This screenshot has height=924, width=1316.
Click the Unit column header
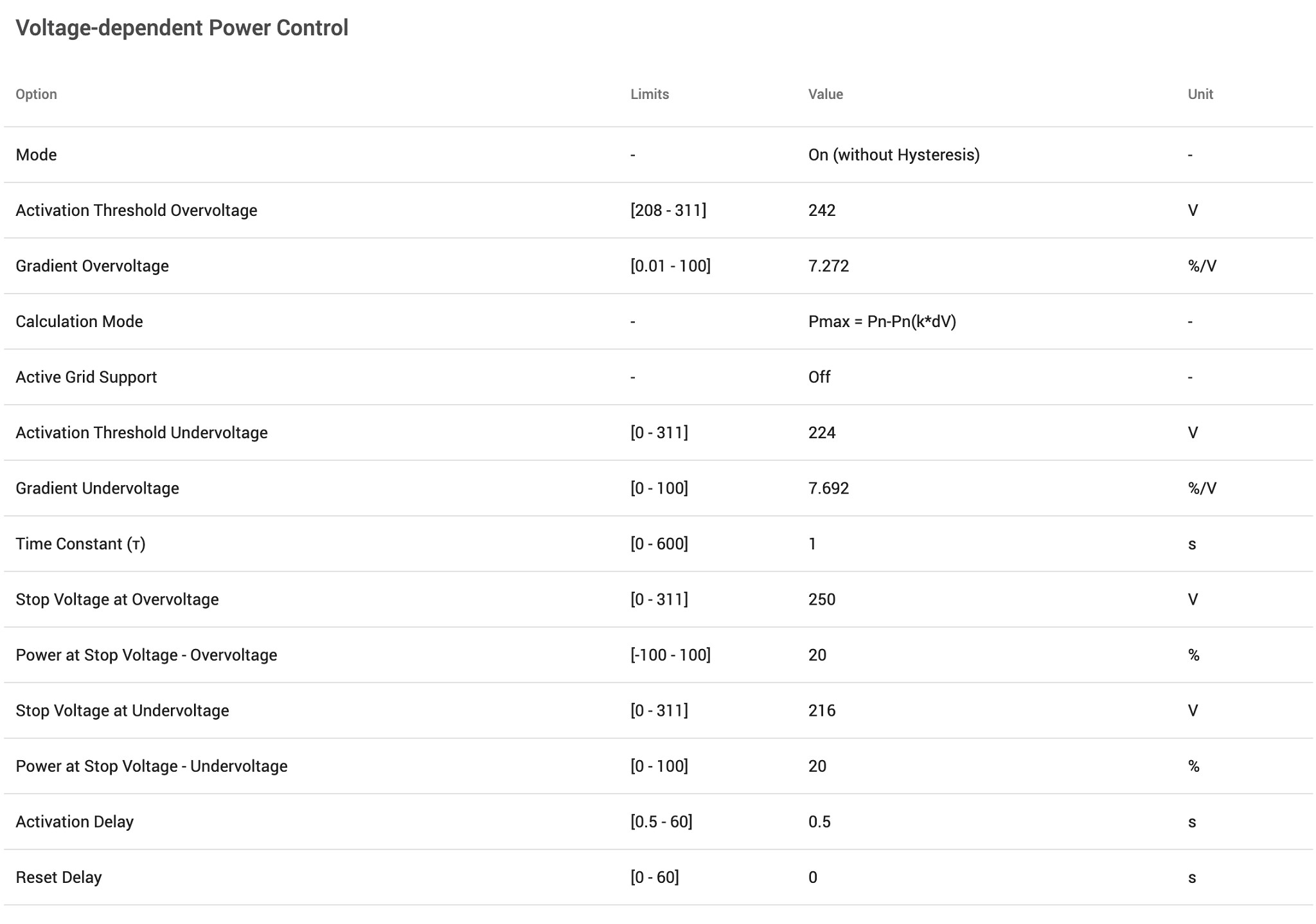[1200, 94]
